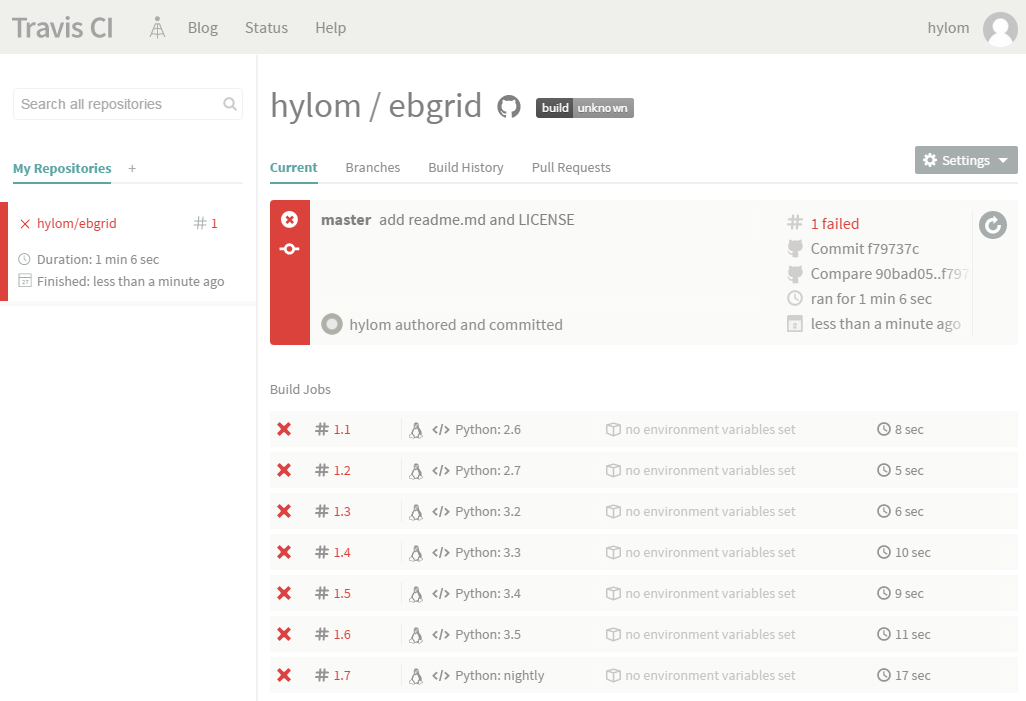Switch to the Branches tab
The image size is (1026, 701).
(373, 168)
